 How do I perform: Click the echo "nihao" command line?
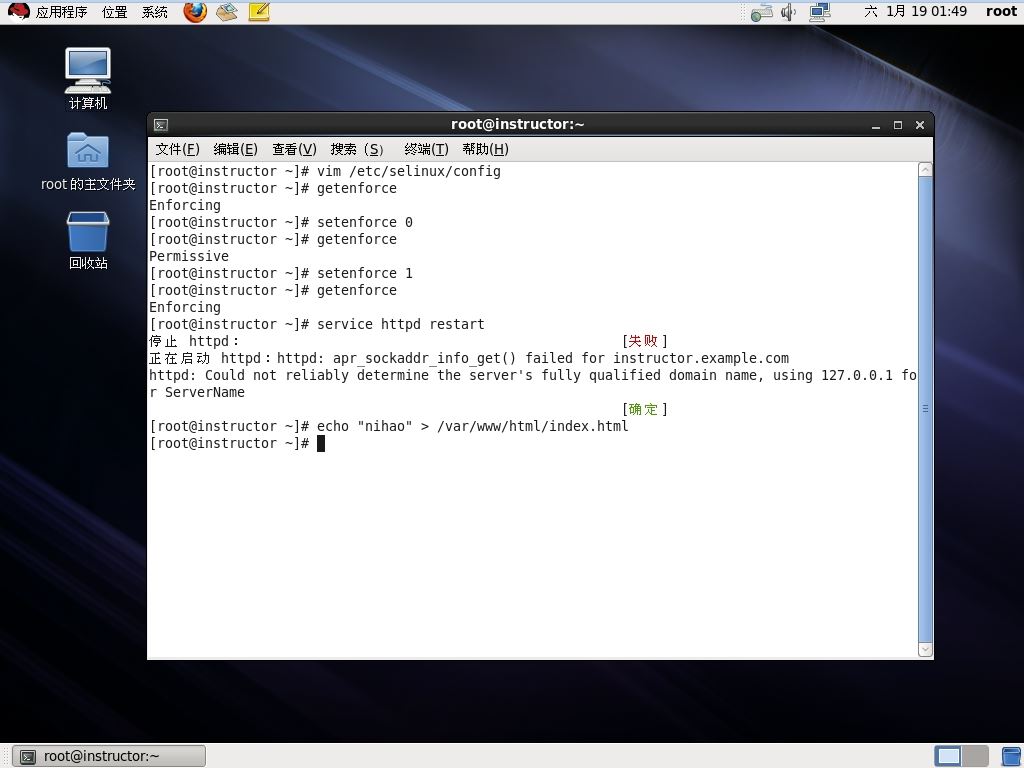point(389,426)
